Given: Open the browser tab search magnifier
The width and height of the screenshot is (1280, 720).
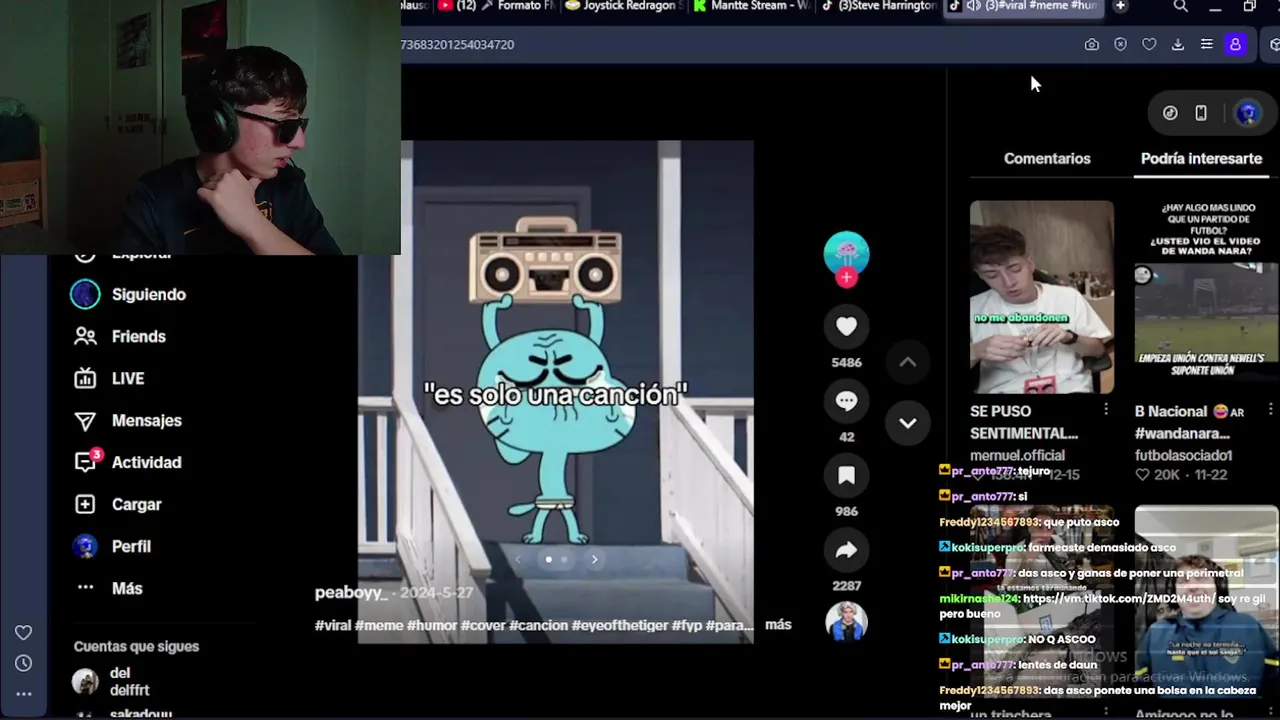Looking at the screenshot, I should (1181, 7).
